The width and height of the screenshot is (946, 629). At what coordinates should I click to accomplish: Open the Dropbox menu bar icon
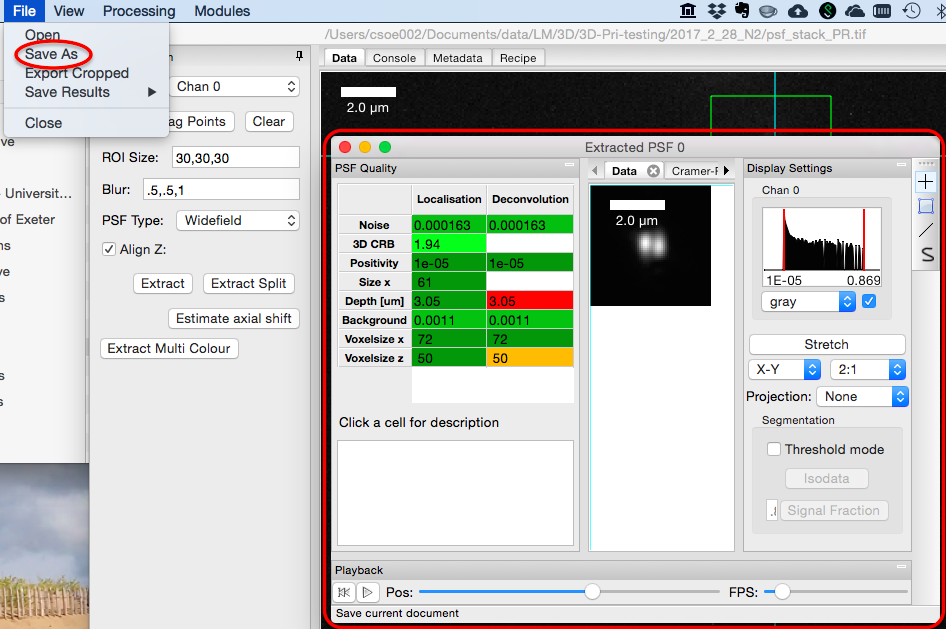716,11
